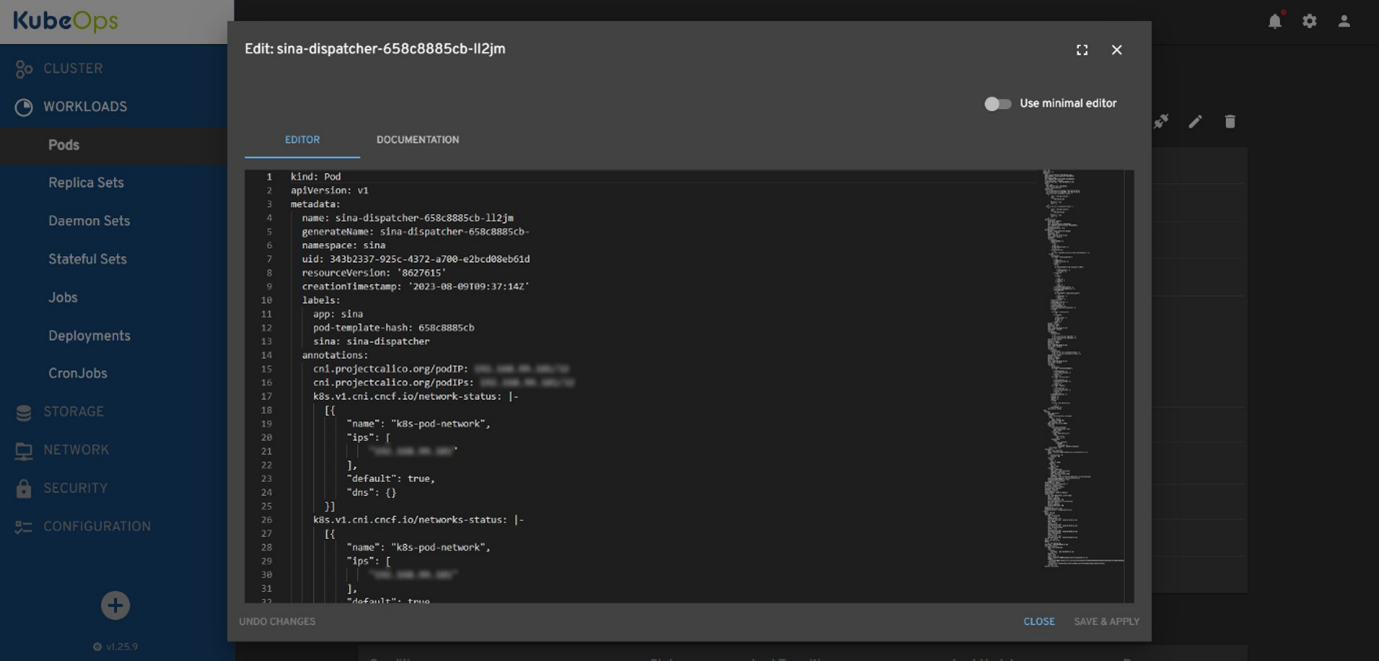
Task: Click the trash delete icon
Action: pyautogui.click(x=1230, y=122)
